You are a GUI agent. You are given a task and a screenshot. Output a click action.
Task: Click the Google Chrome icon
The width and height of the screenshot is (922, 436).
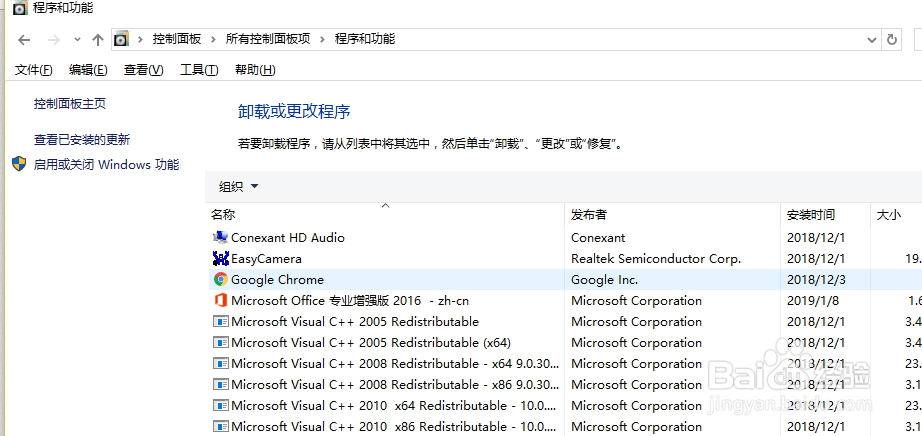click(221, 279)
